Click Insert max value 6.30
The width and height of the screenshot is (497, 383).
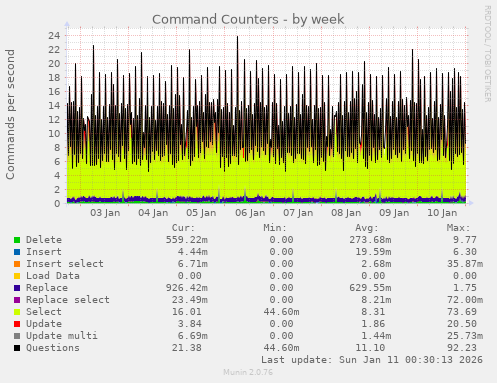465,252
